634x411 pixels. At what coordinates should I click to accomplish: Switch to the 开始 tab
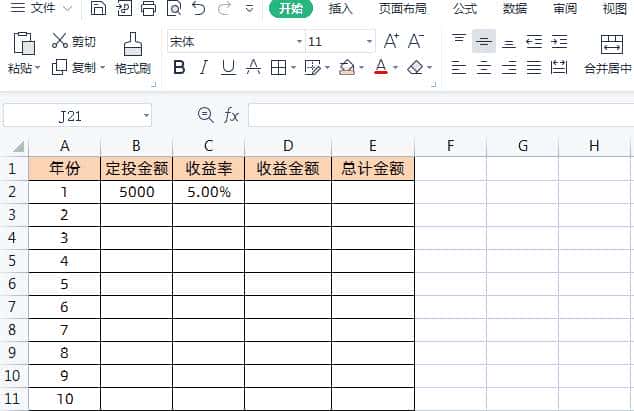pos(291,8)
